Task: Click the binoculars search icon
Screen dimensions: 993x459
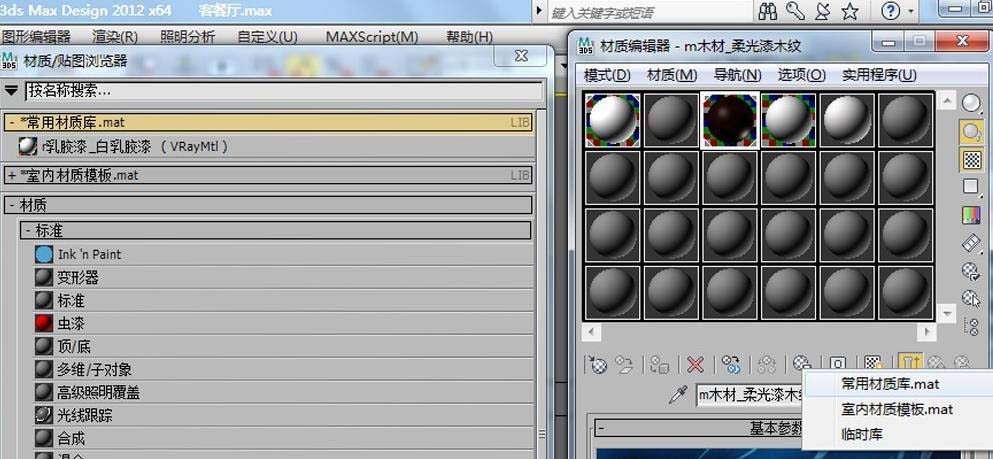Action: pos(768,11)
